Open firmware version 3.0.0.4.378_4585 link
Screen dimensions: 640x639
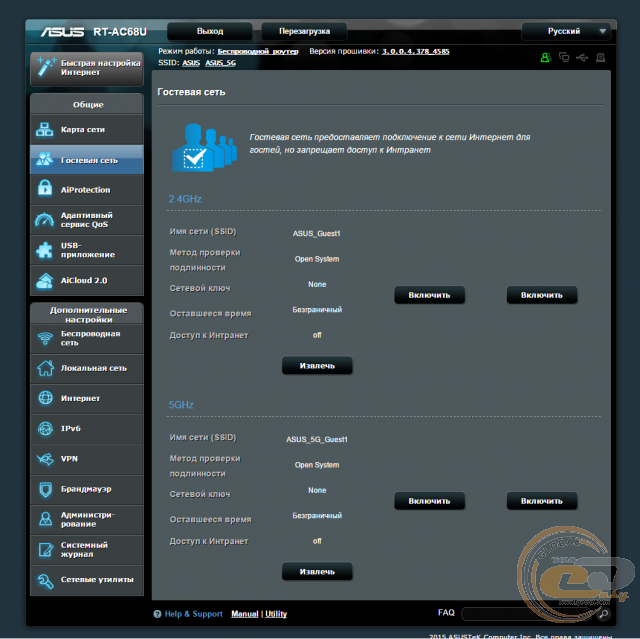point(416,51)
